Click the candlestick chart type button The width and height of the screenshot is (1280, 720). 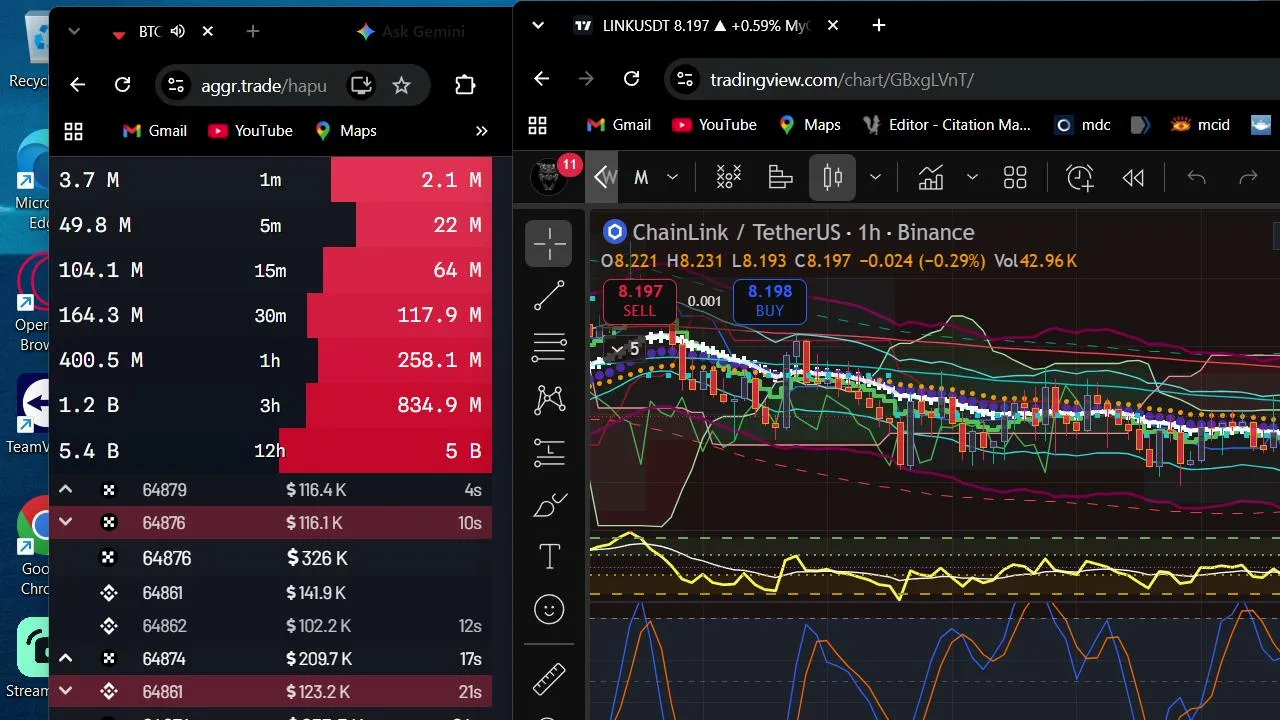coord(832,177)
